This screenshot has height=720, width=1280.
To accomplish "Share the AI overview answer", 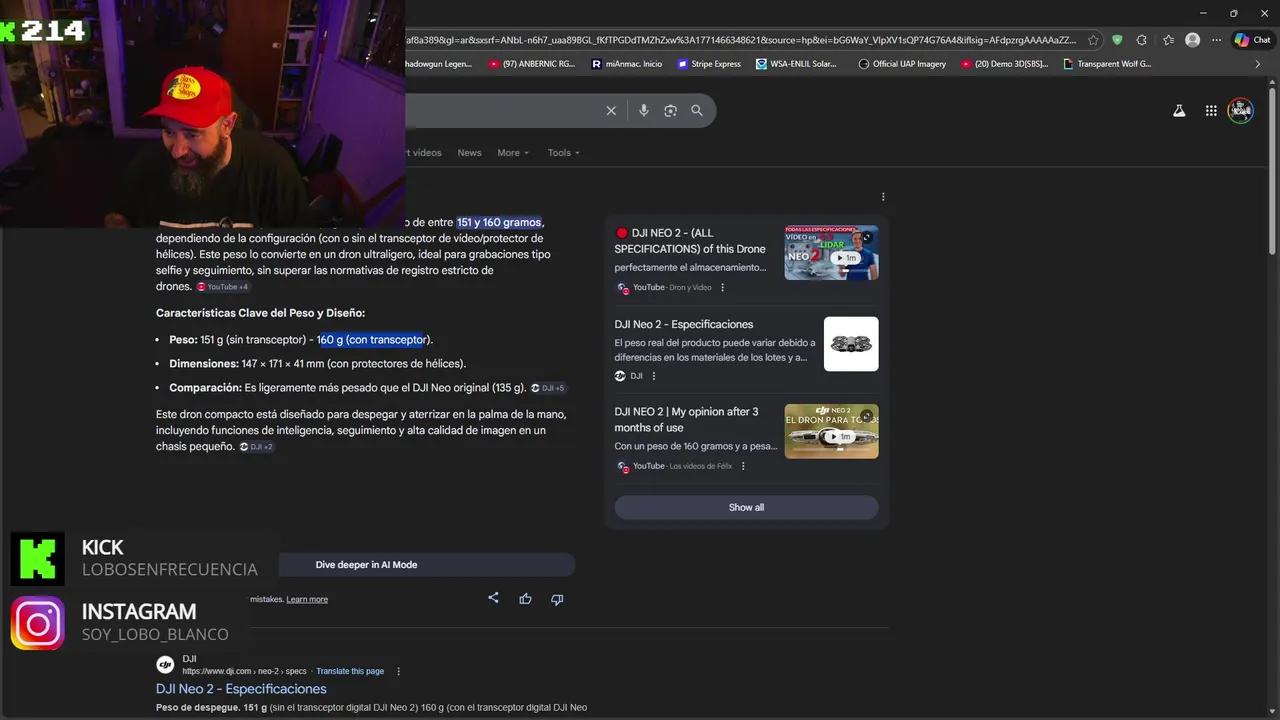I will [x=493, y=598].
